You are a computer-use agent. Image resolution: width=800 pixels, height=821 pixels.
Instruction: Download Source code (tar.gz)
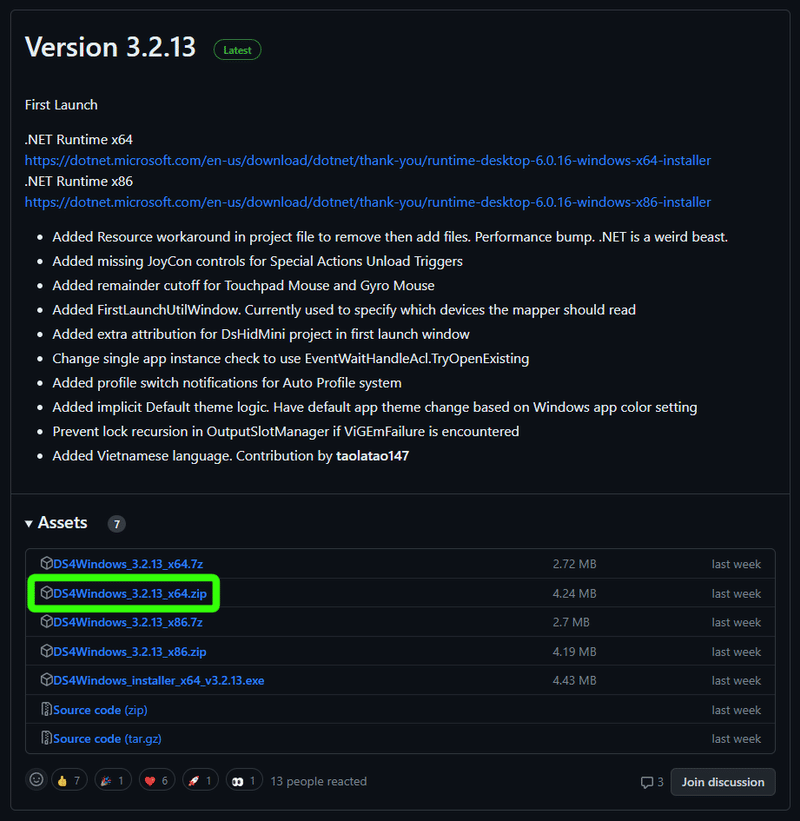pyautogui.click(x=107, y=738)
